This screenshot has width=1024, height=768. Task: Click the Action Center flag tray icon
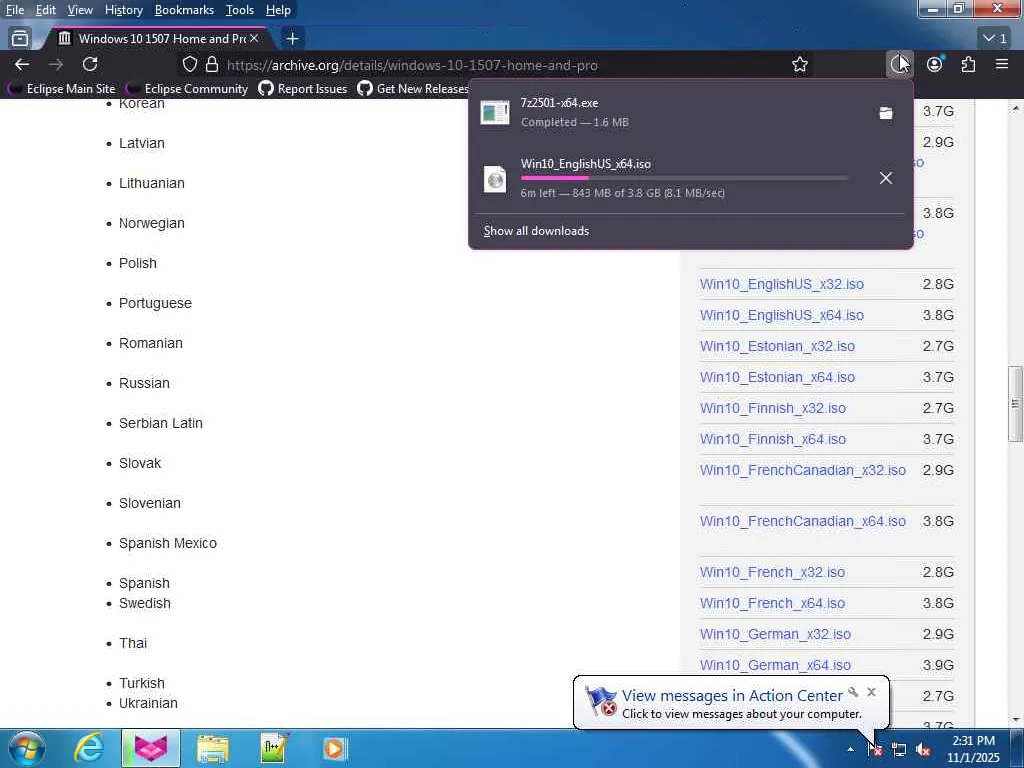pos(875,749)
